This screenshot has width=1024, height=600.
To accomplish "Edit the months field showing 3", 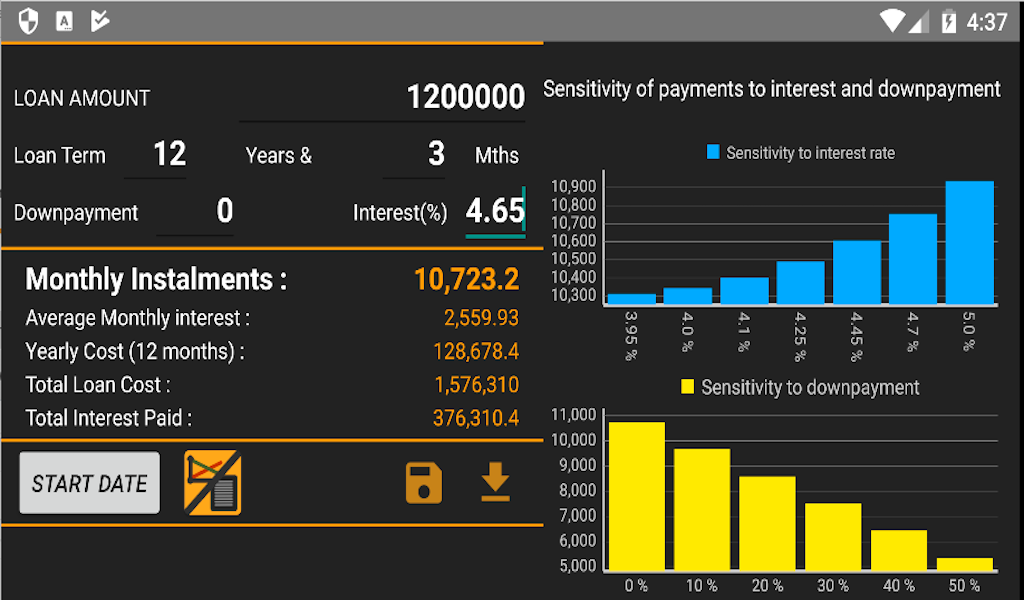I will (414, 154).
